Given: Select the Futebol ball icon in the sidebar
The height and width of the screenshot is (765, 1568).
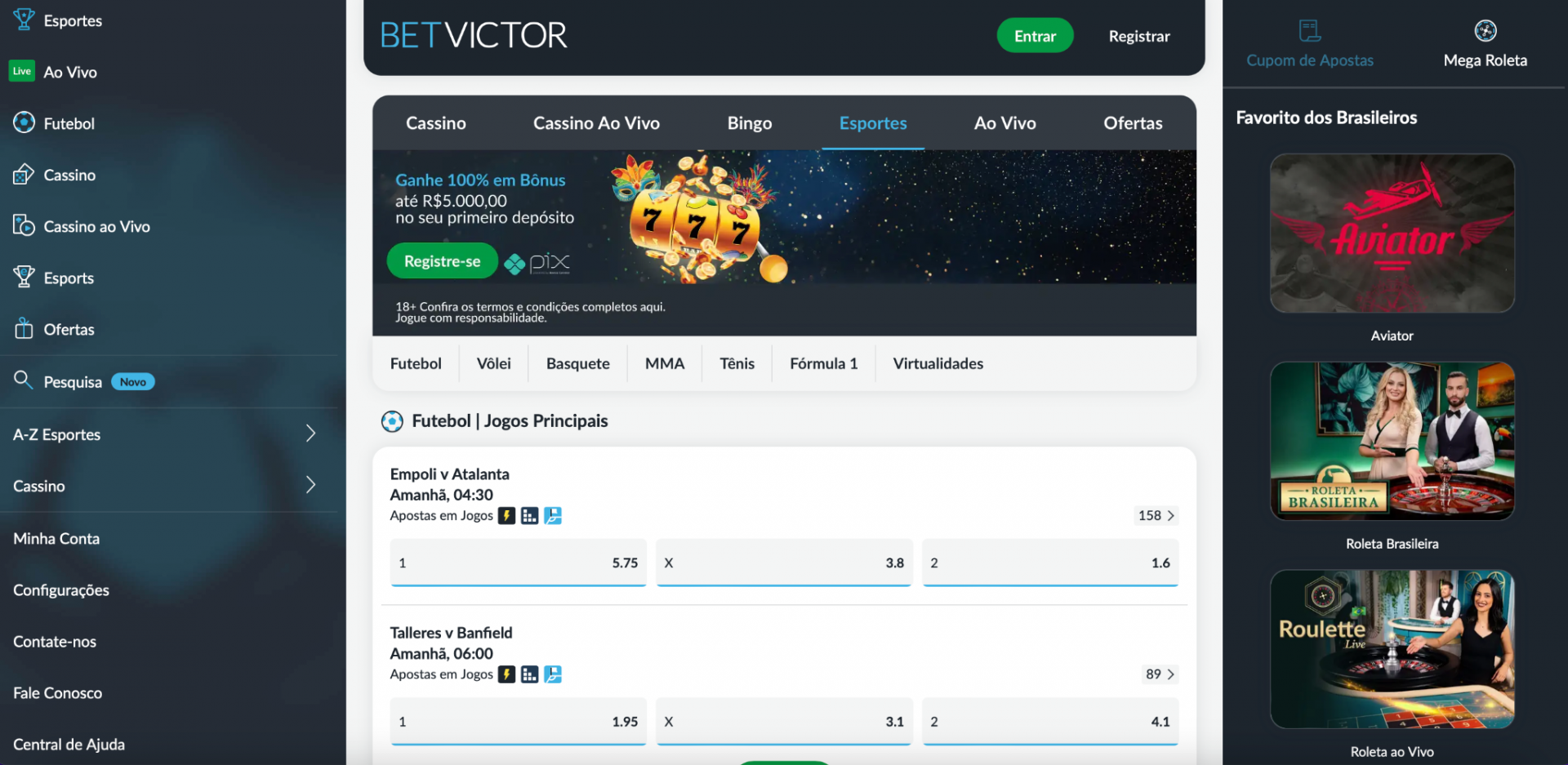Looking at the screenshot, I should coord(22,122).
